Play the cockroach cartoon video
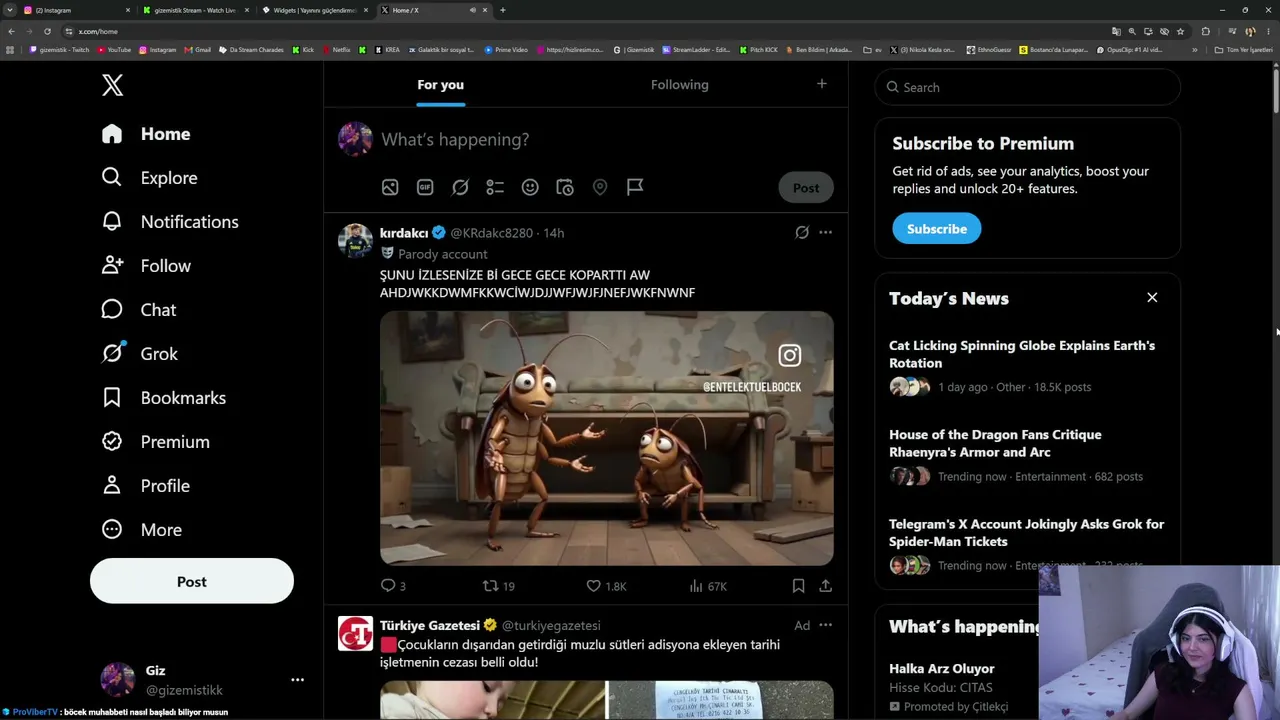1280x720 pixels. click(607, 438)
